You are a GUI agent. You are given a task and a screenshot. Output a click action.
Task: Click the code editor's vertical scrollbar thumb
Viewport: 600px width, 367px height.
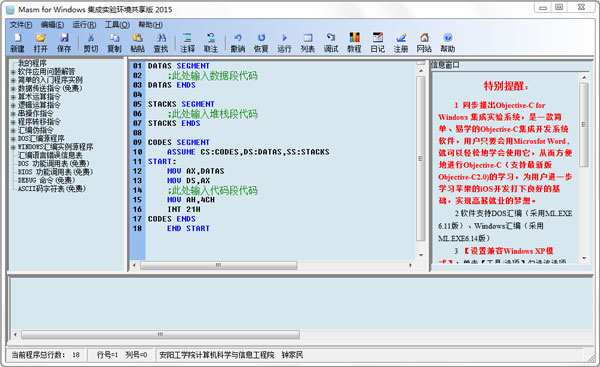(x=421, y=158)
